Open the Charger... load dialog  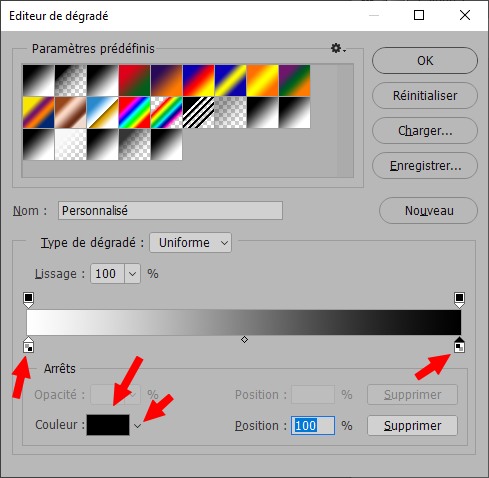425,131
